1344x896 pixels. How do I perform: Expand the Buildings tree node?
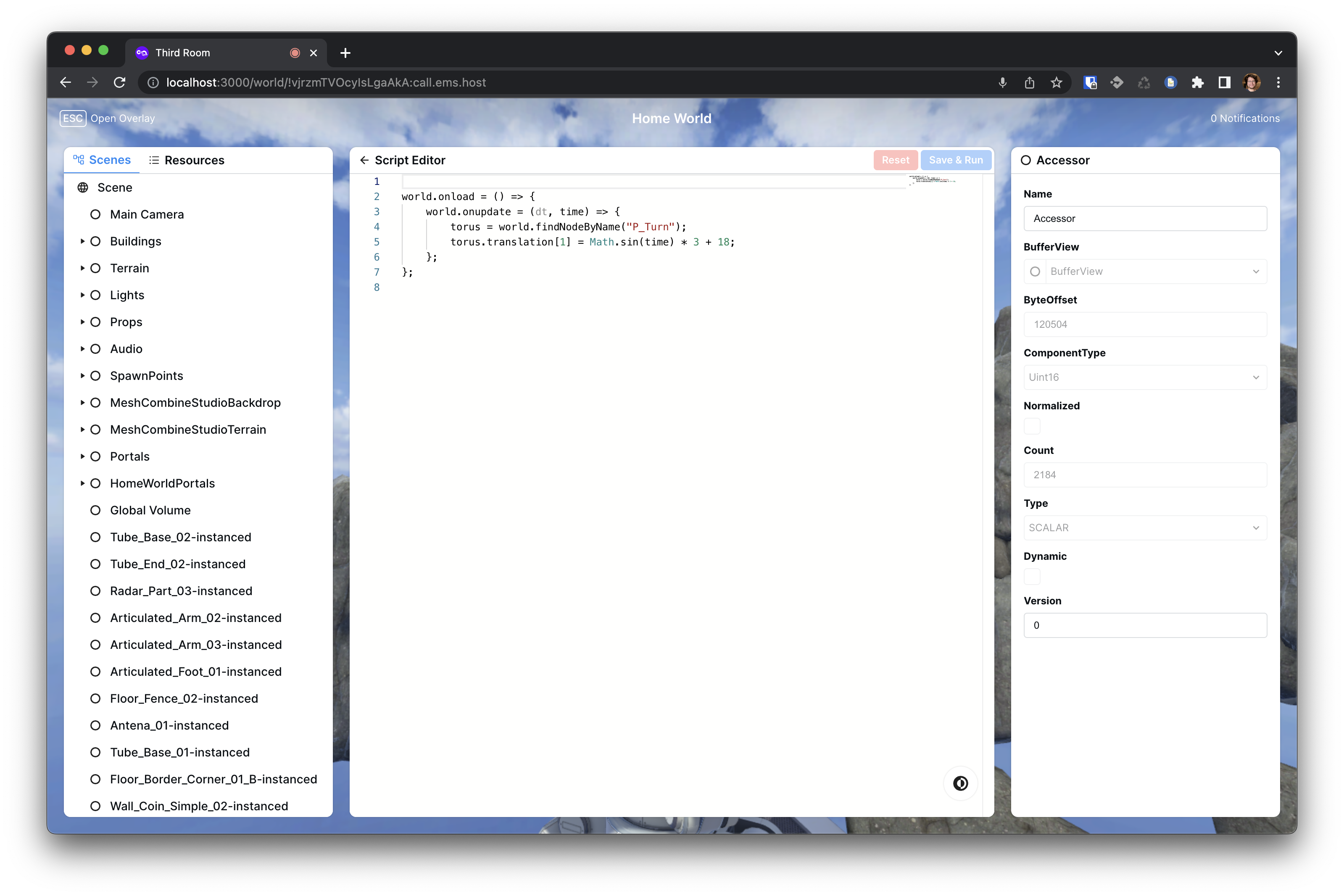tap(82, 241)
